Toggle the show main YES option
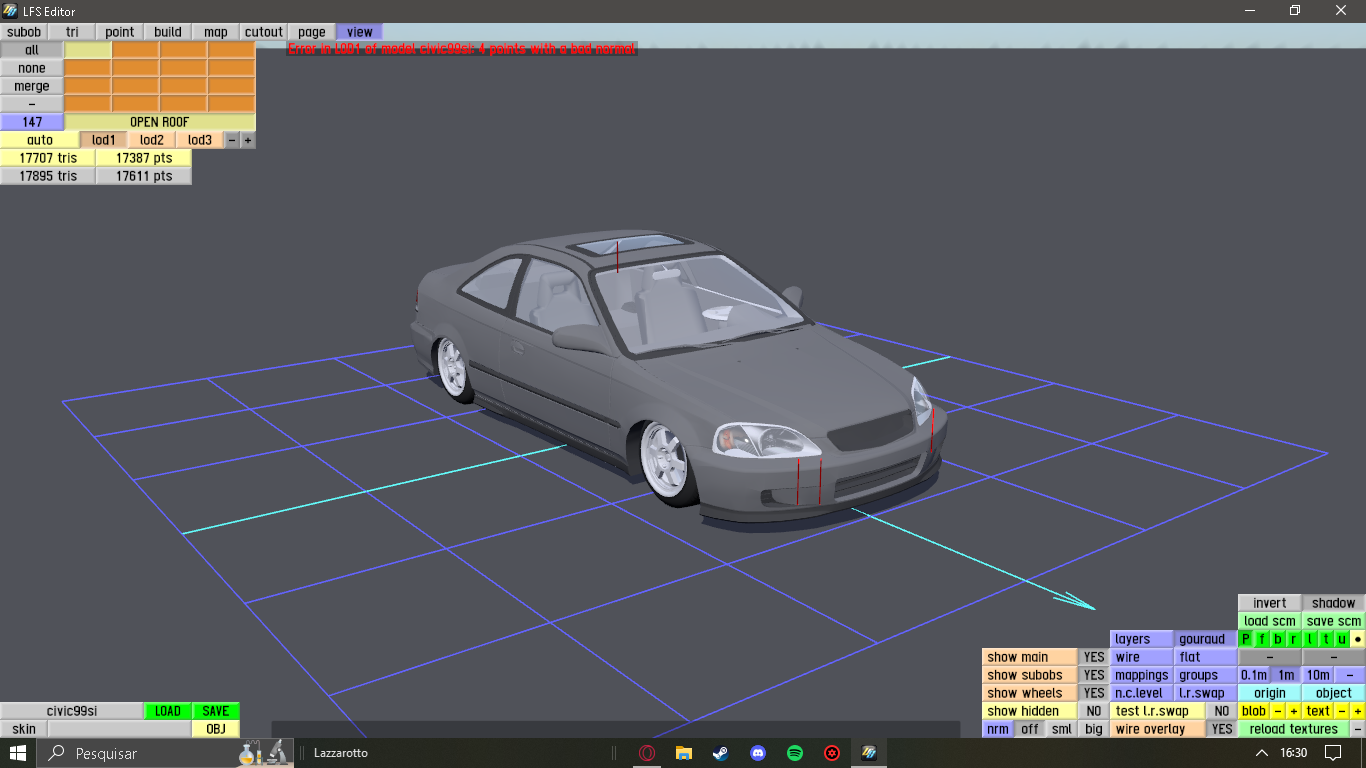Screen dimensions: 1366x768 [x=1094, y=657]
